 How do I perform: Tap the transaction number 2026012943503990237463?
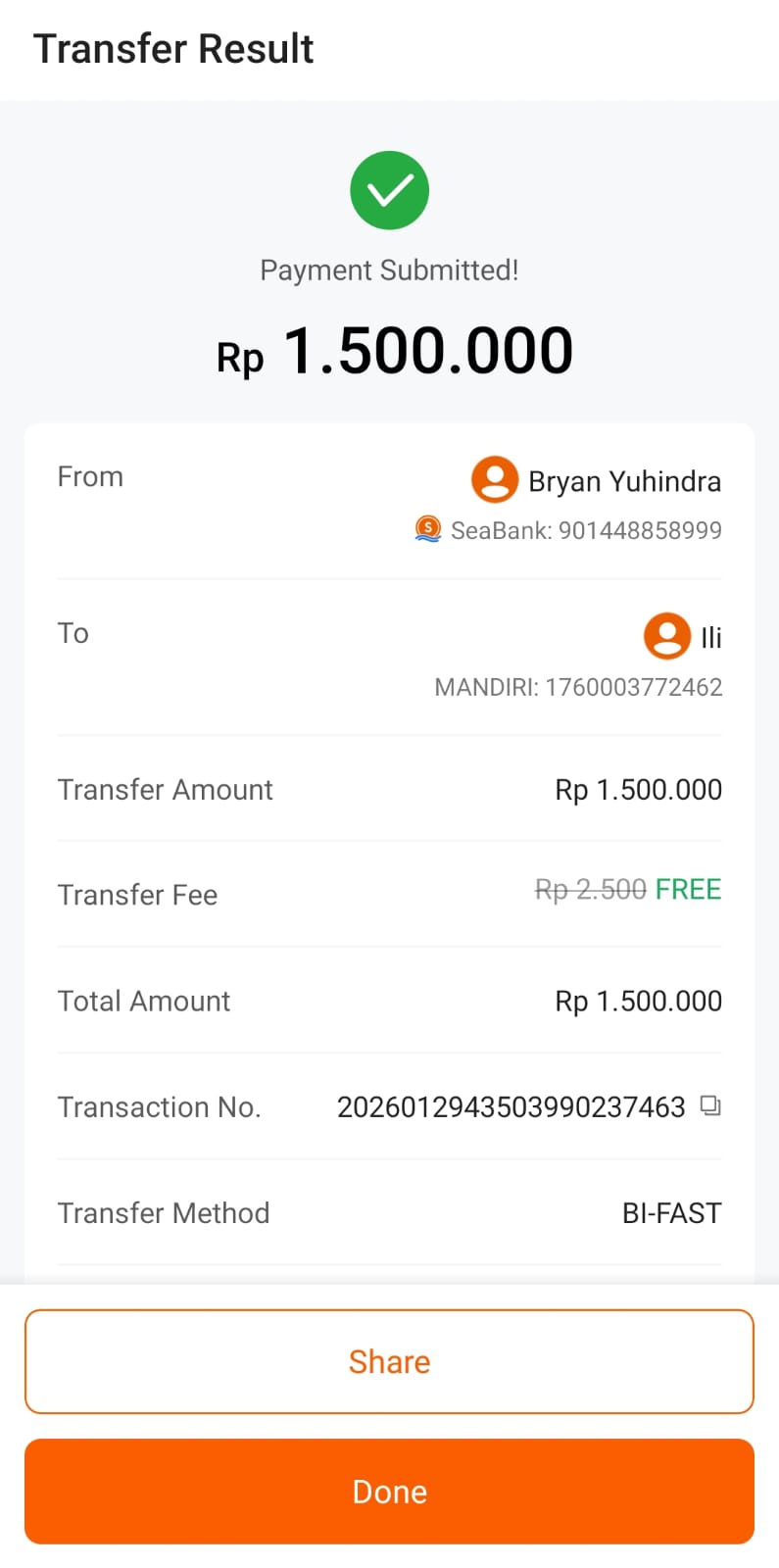(x=511, y=1107)
